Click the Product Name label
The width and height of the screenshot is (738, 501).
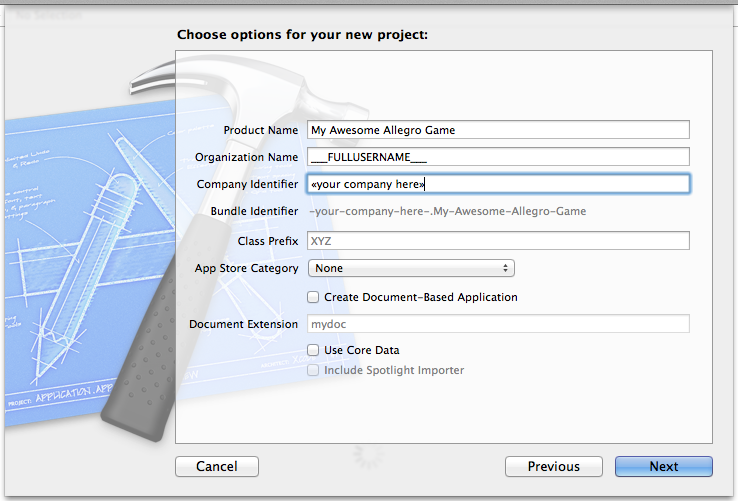click(x=260, y=130)
